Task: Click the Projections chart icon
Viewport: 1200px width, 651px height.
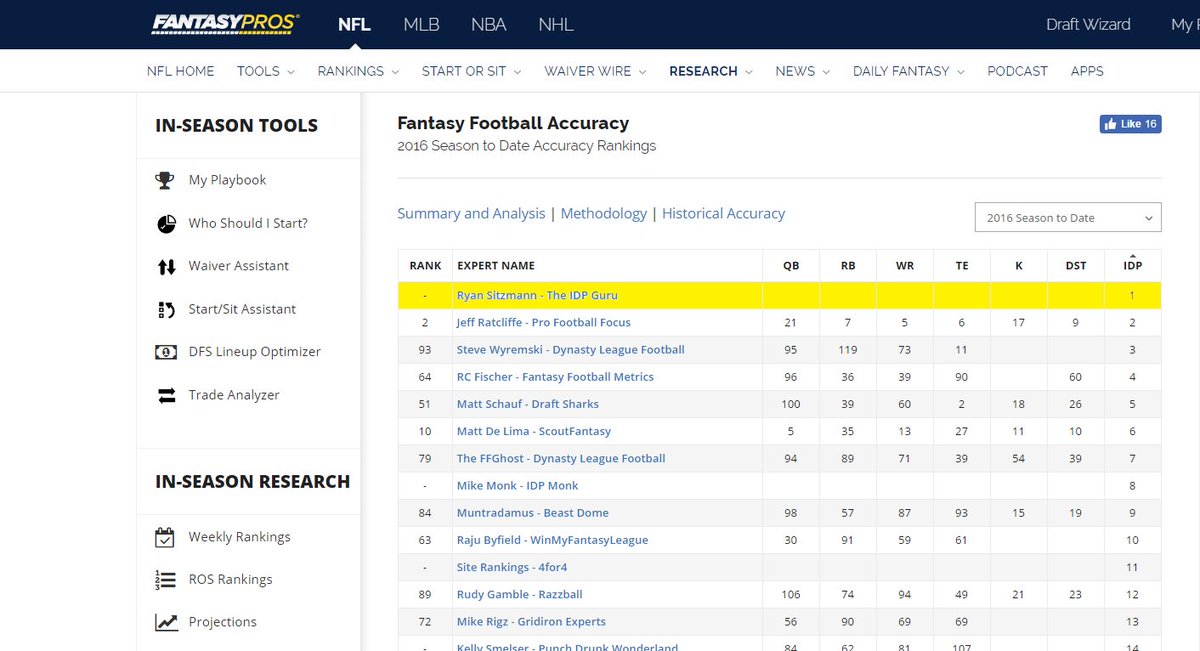Action: point(166,622)
